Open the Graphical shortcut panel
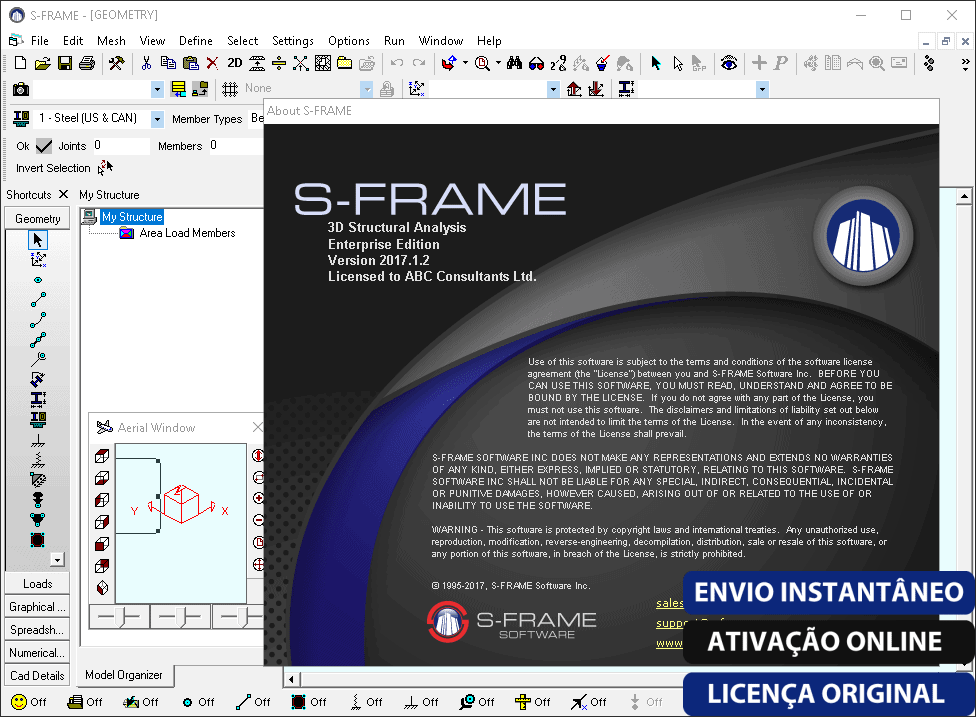The image size is (976, 717). coord(37,607)
